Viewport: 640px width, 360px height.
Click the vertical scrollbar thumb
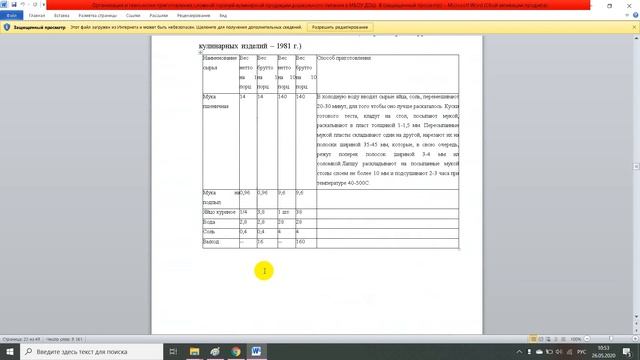(x=636, y=167)
